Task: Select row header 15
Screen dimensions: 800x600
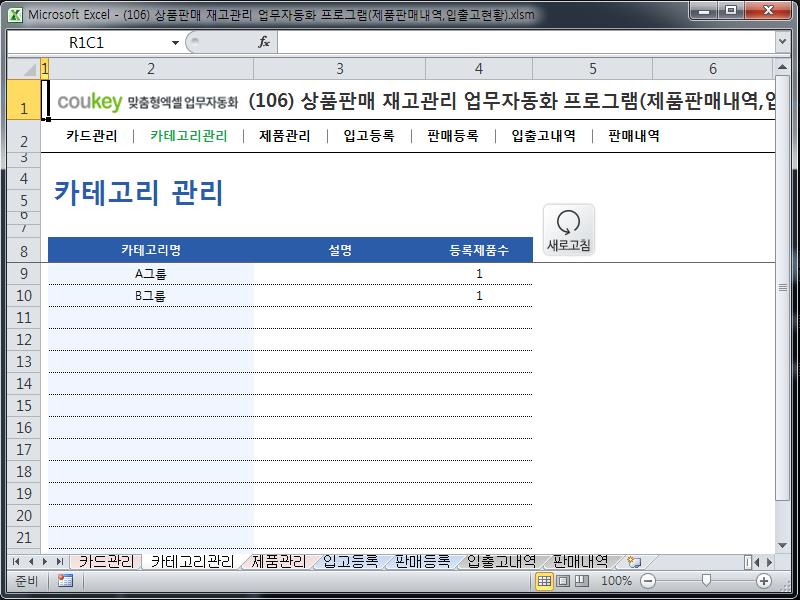Action: (23, 406)
